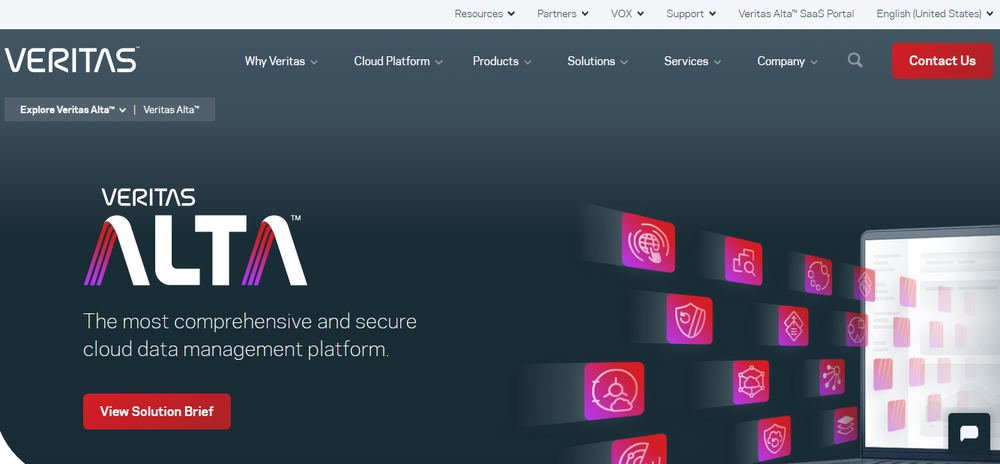
Task: Open the Company menu
Action: coord(788,61)
